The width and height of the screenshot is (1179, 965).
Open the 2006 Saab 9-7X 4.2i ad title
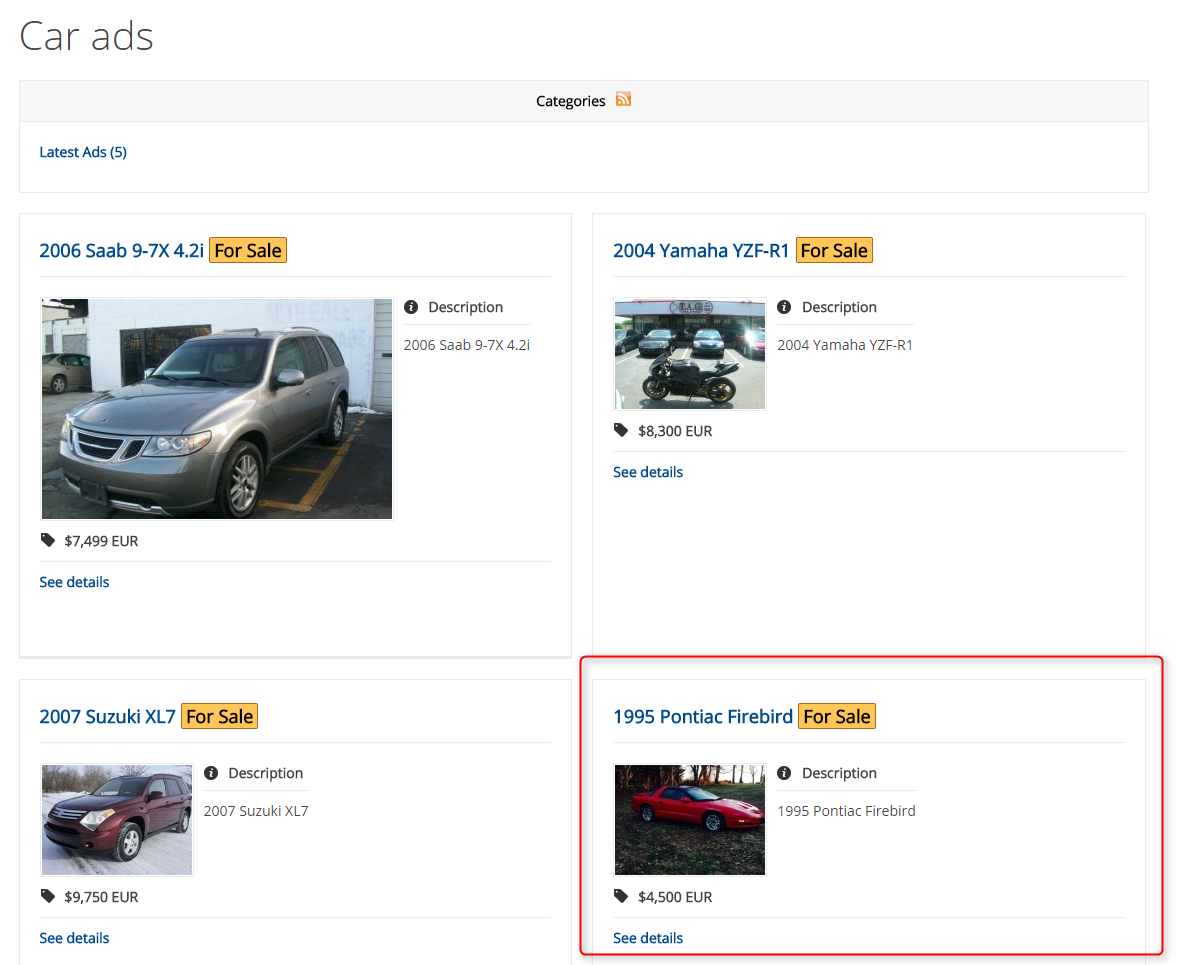coord(121,250)
